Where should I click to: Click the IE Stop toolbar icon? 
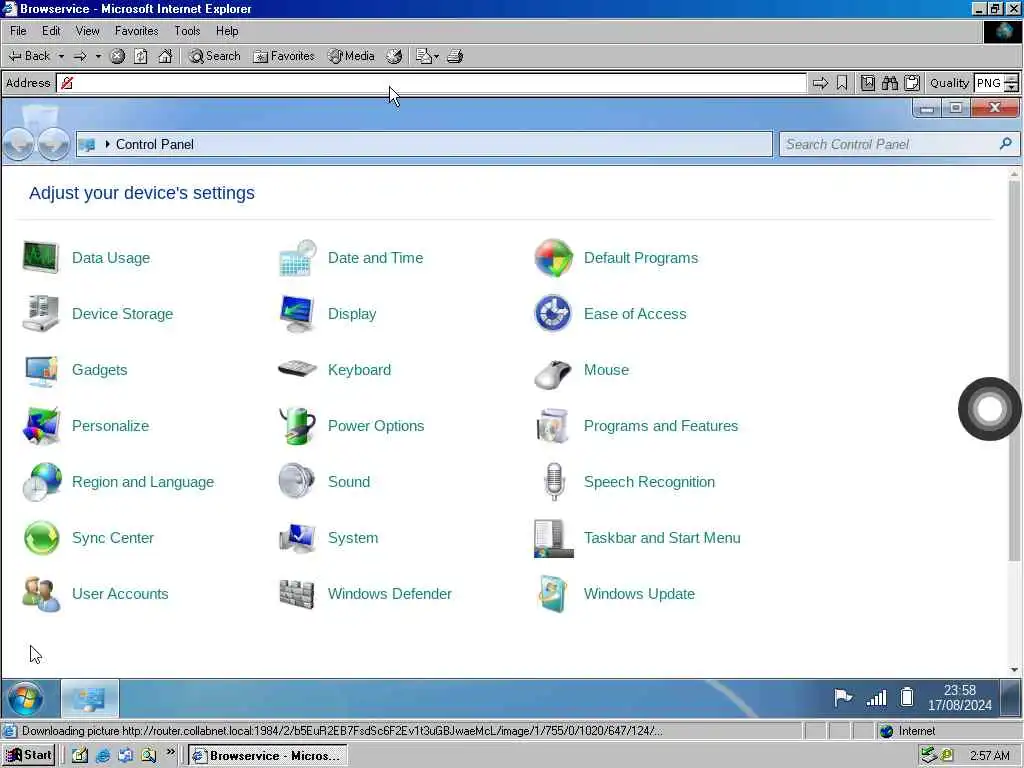tap(117, 56)
